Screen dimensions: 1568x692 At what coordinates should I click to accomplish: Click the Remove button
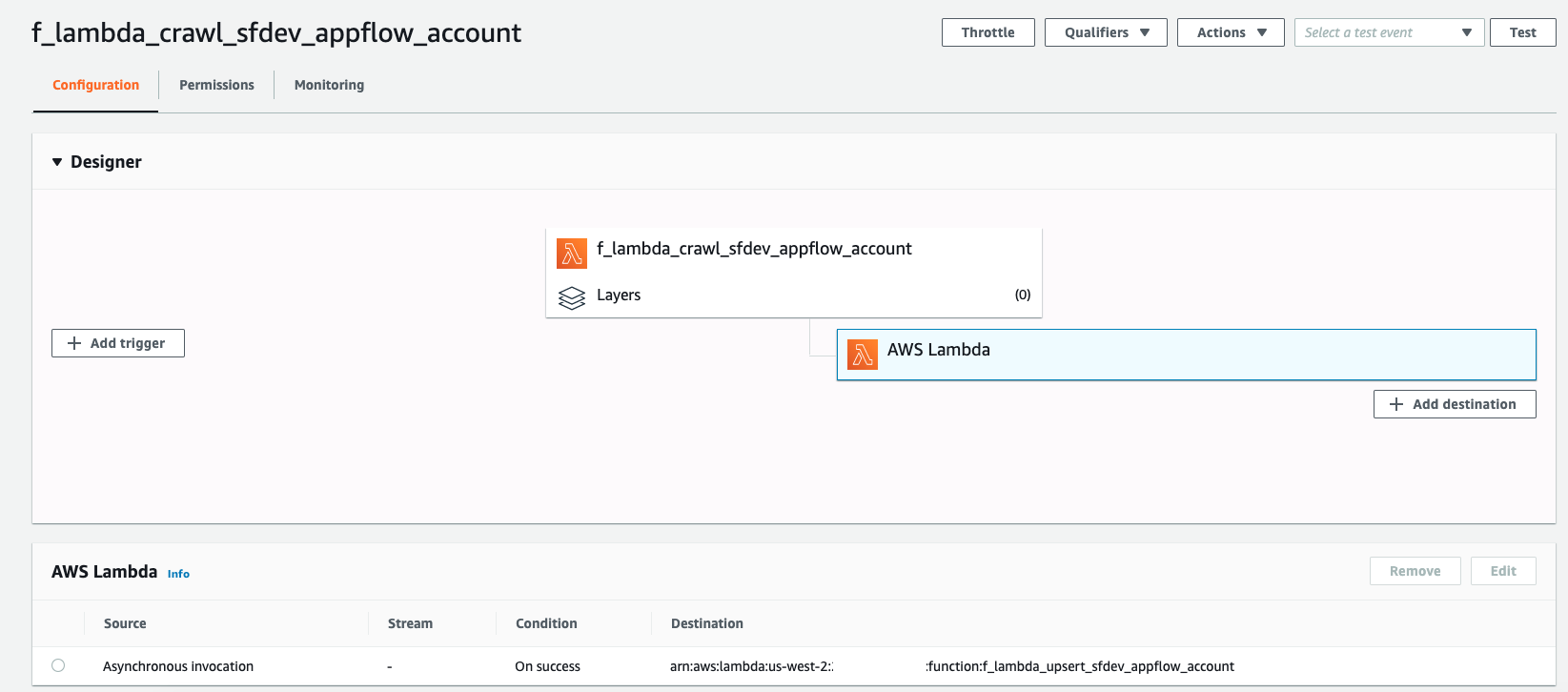[x=1415, y=571]
